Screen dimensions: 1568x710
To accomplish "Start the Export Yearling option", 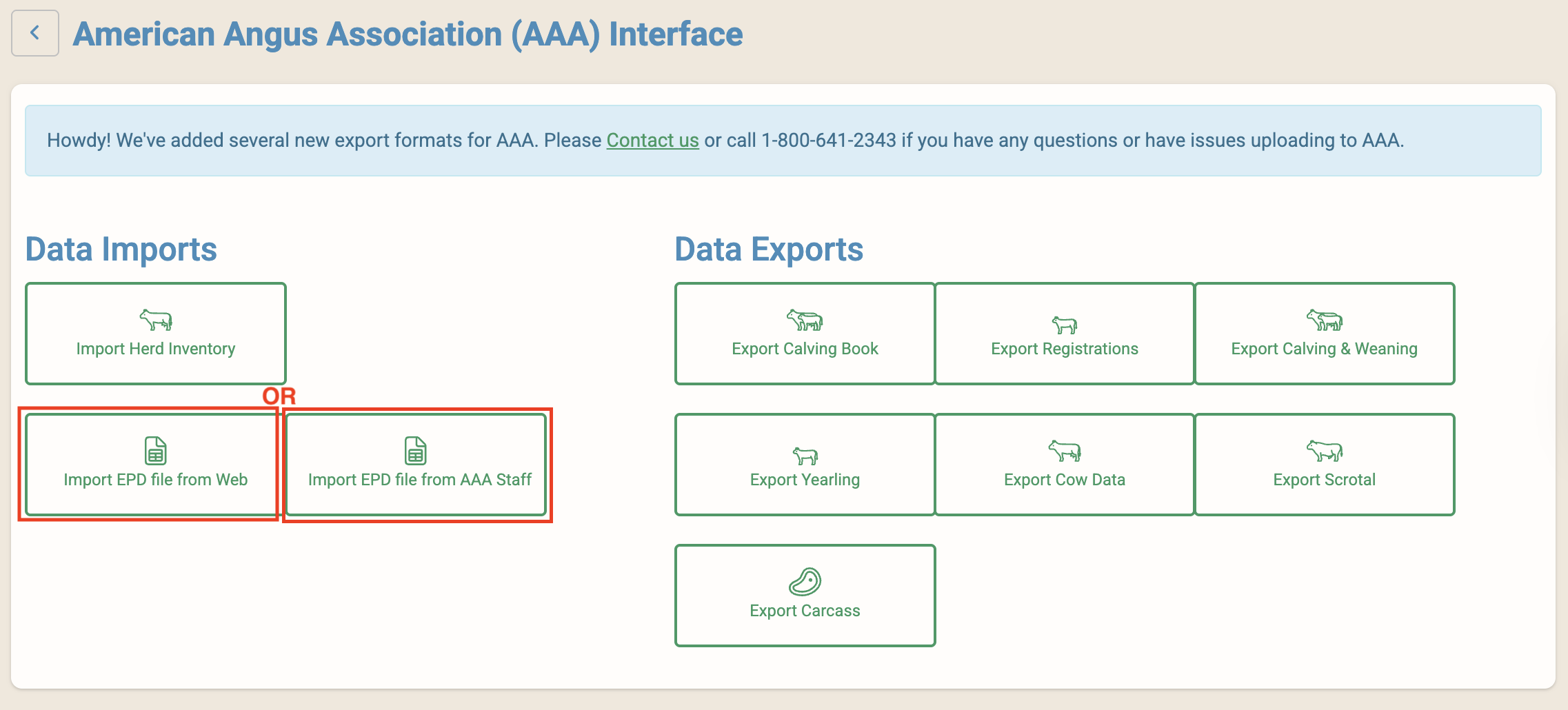I will click(x=805, y=465).
